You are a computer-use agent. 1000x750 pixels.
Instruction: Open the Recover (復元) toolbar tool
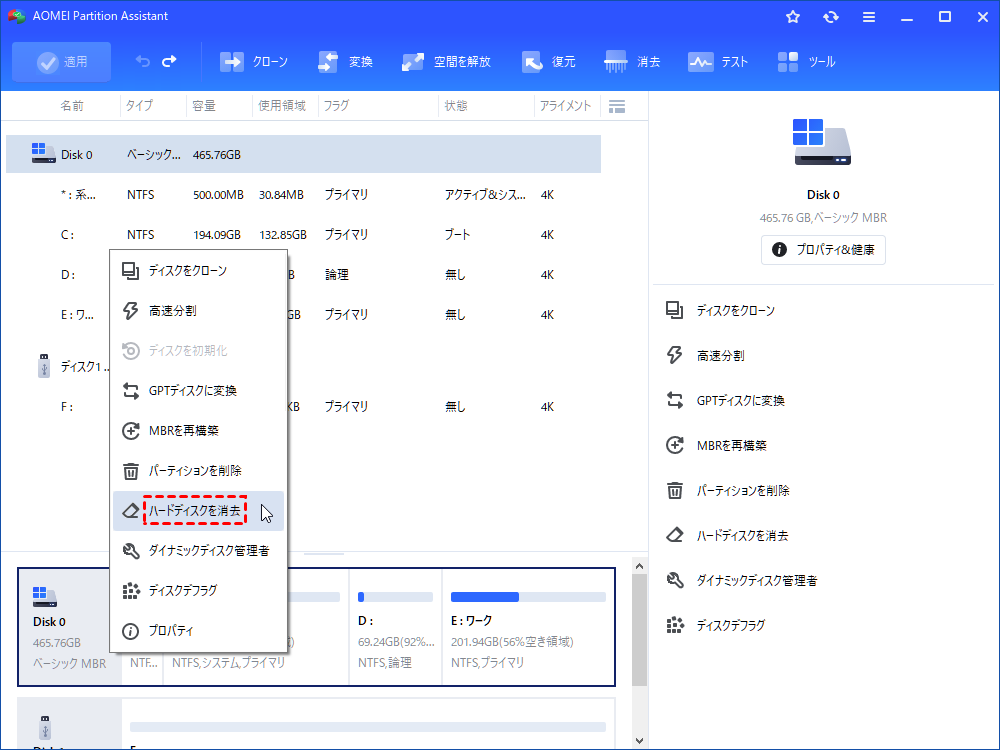(x=533, y=62)
